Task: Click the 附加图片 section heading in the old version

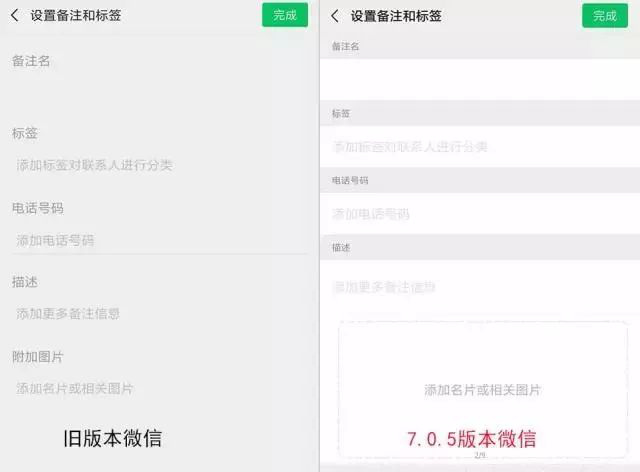Action: point(38,357)
